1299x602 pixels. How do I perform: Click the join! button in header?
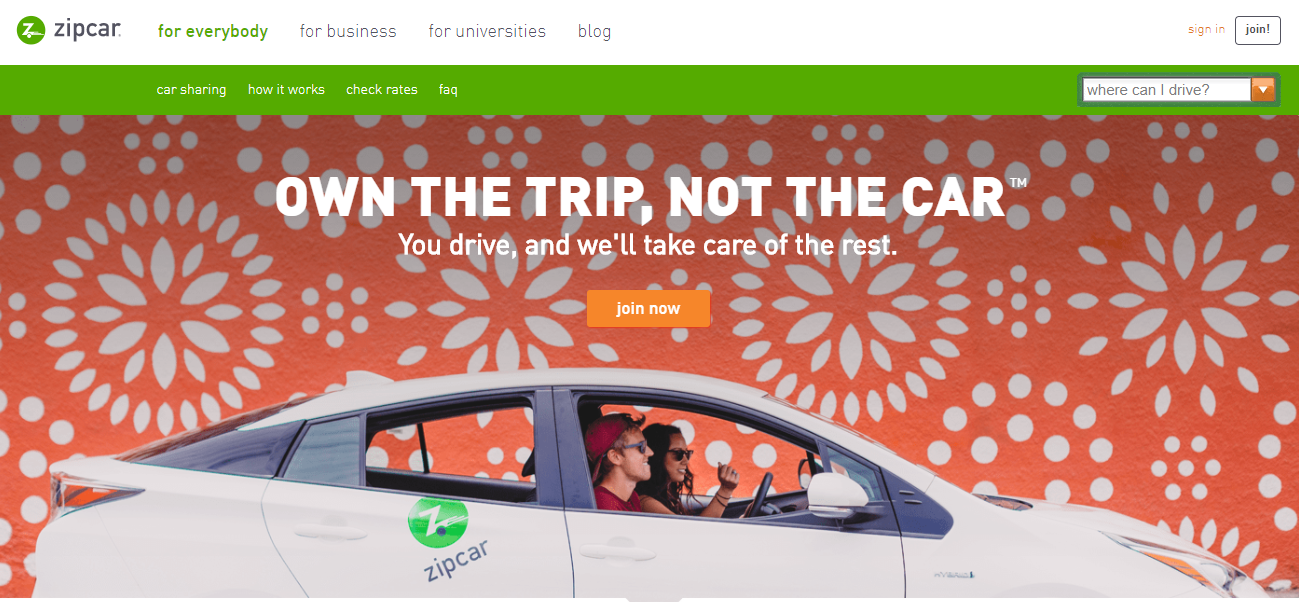pos(1257,30)
